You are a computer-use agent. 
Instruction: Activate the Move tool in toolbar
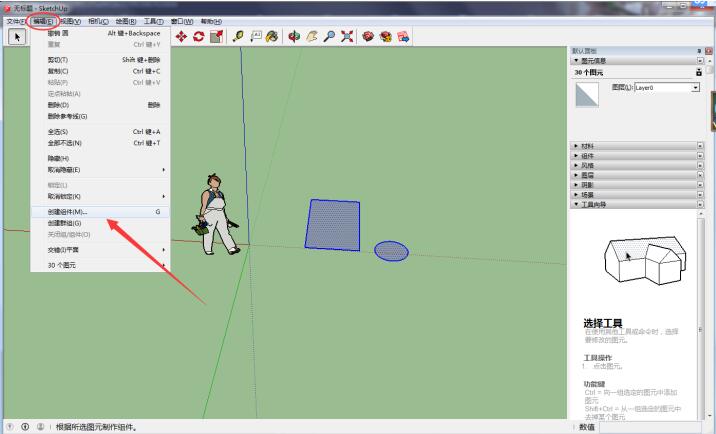[181, 37]
